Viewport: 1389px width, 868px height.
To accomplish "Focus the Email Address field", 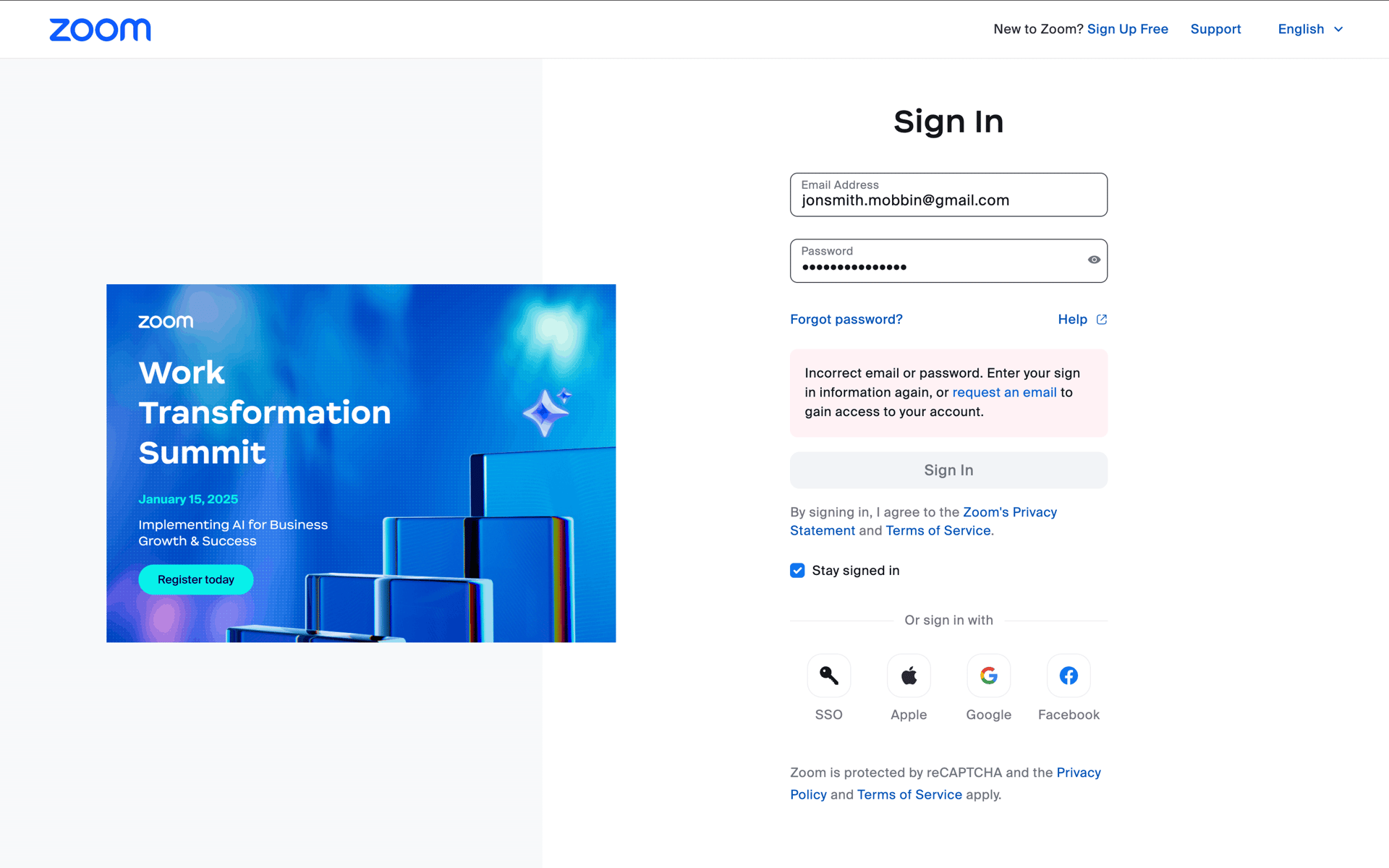I will pyautogui.click(x=948, y=195).
